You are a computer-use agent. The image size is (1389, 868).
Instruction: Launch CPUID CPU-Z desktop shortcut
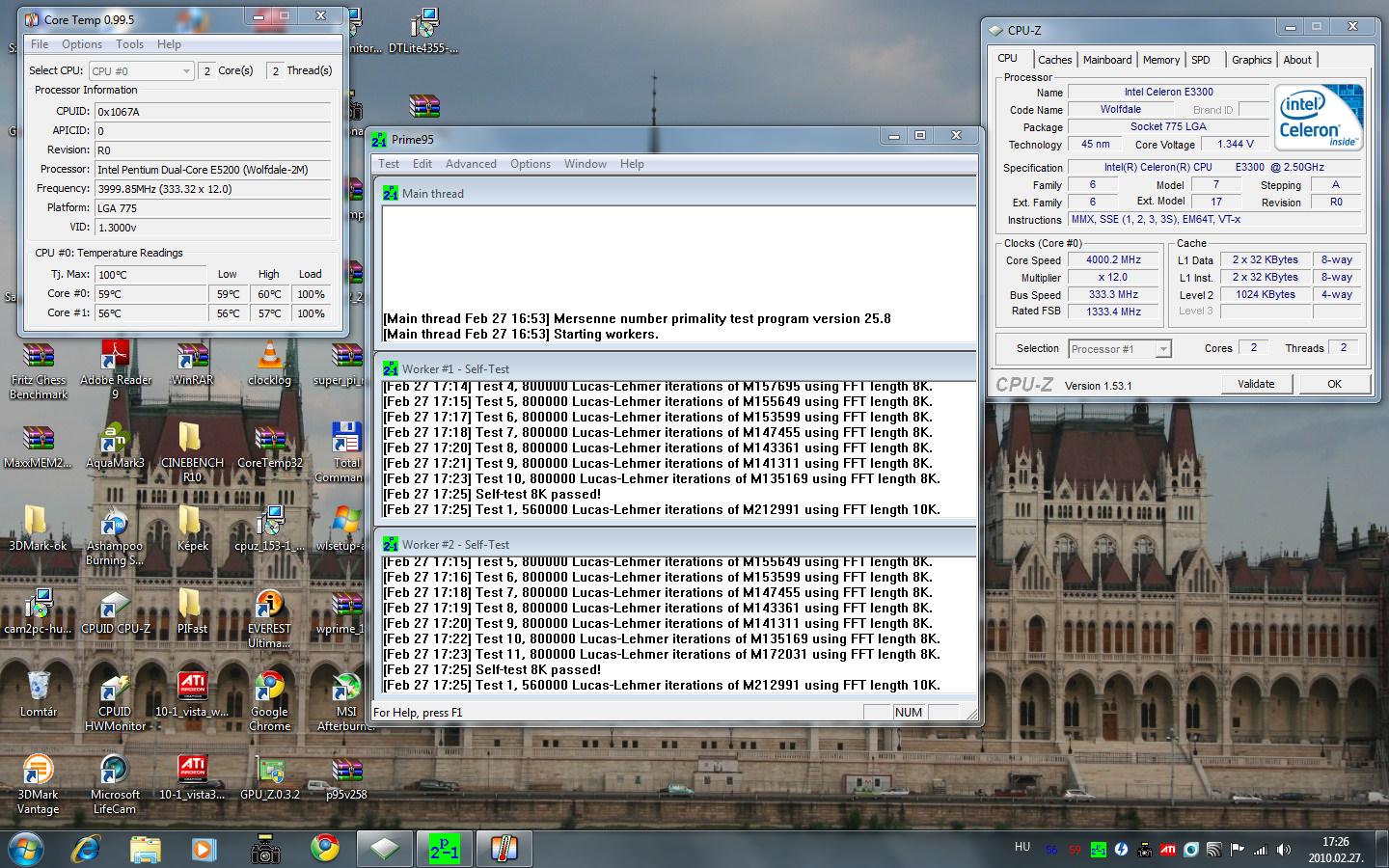tap(115, 612)
